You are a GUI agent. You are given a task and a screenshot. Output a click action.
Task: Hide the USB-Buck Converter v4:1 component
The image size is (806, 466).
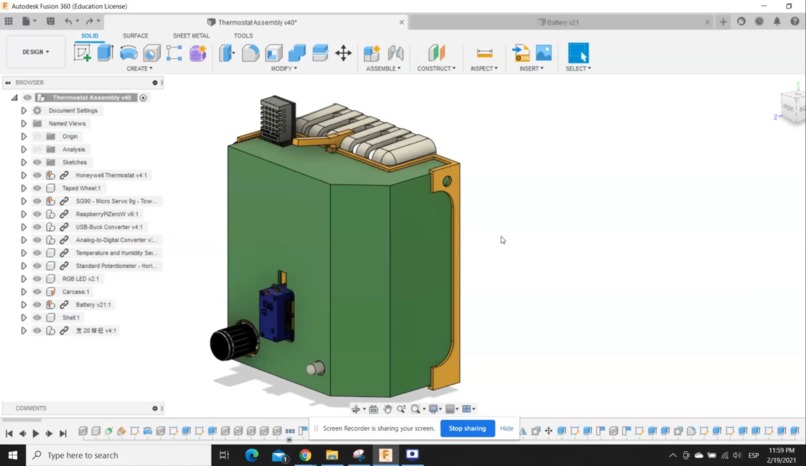pyautogui.click(x=37, y=227)
